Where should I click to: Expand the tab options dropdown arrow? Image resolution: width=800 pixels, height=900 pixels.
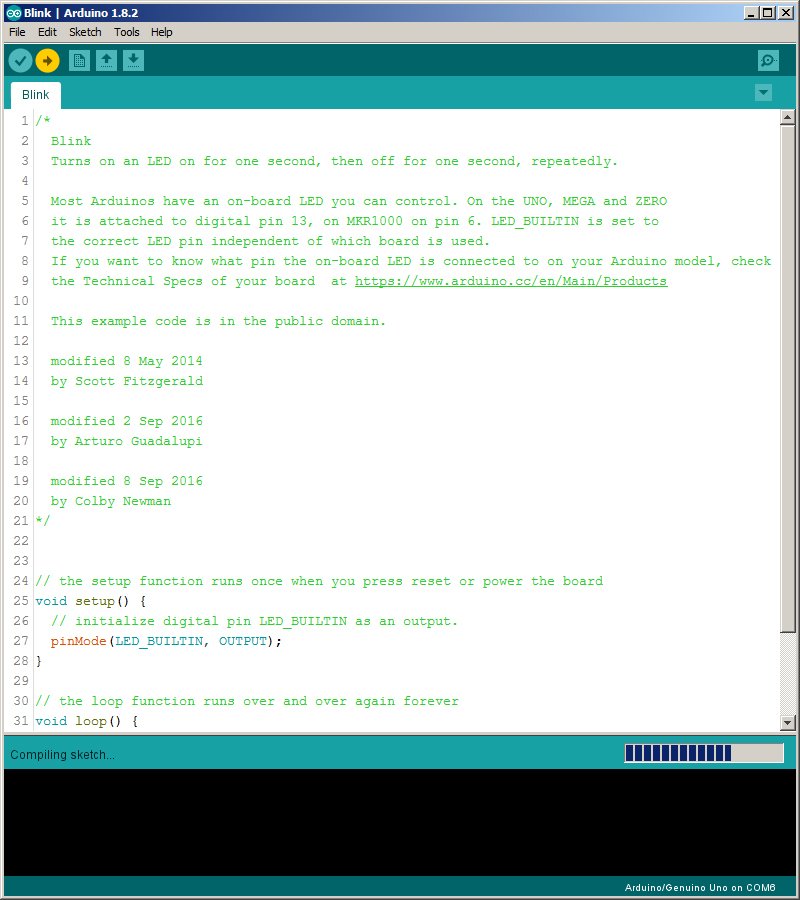click(764, 93)
